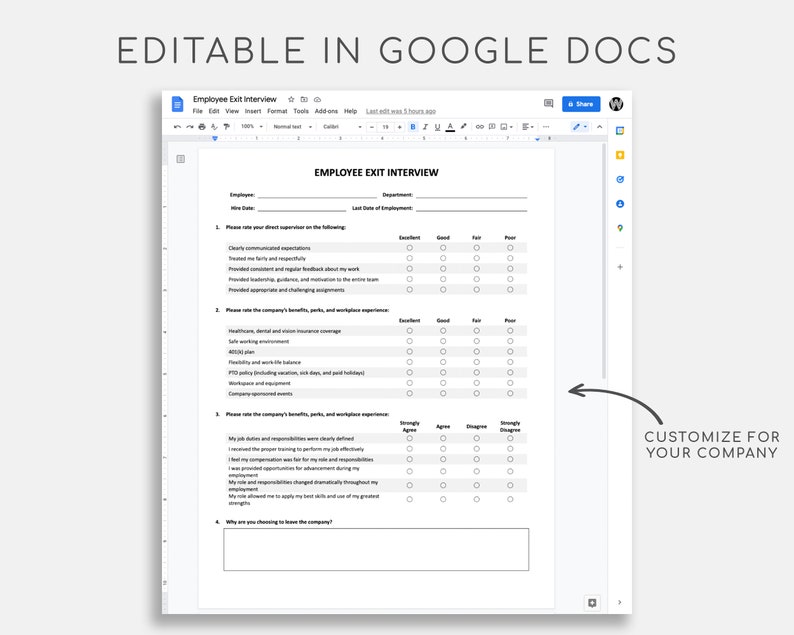This screenshot has width=794, height=635.
Task: Check the cloud save status icon
Action: (x=317, y=99)
